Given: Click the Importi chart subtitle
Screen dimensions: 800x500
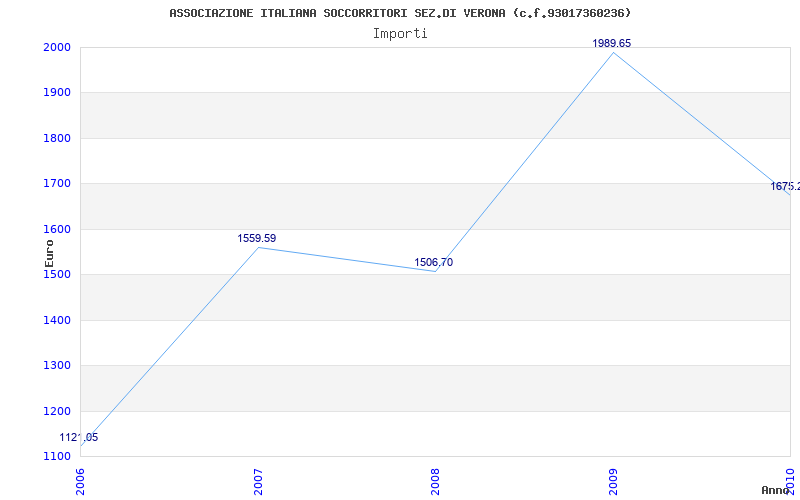Looking at the screenshot, I should 400,34.
